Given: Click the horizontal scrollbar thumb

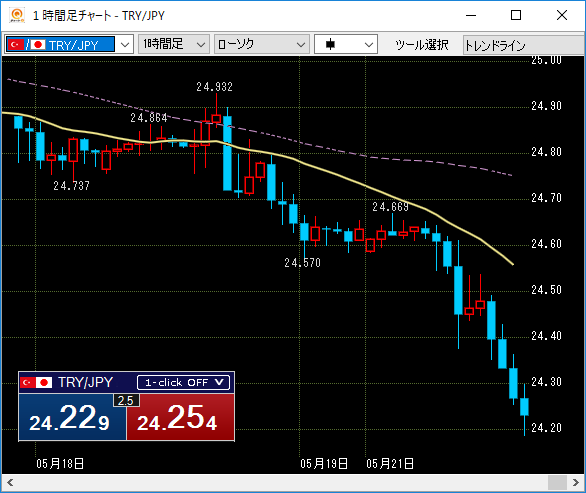Looking at the screenshot, I should coord(557,483).
